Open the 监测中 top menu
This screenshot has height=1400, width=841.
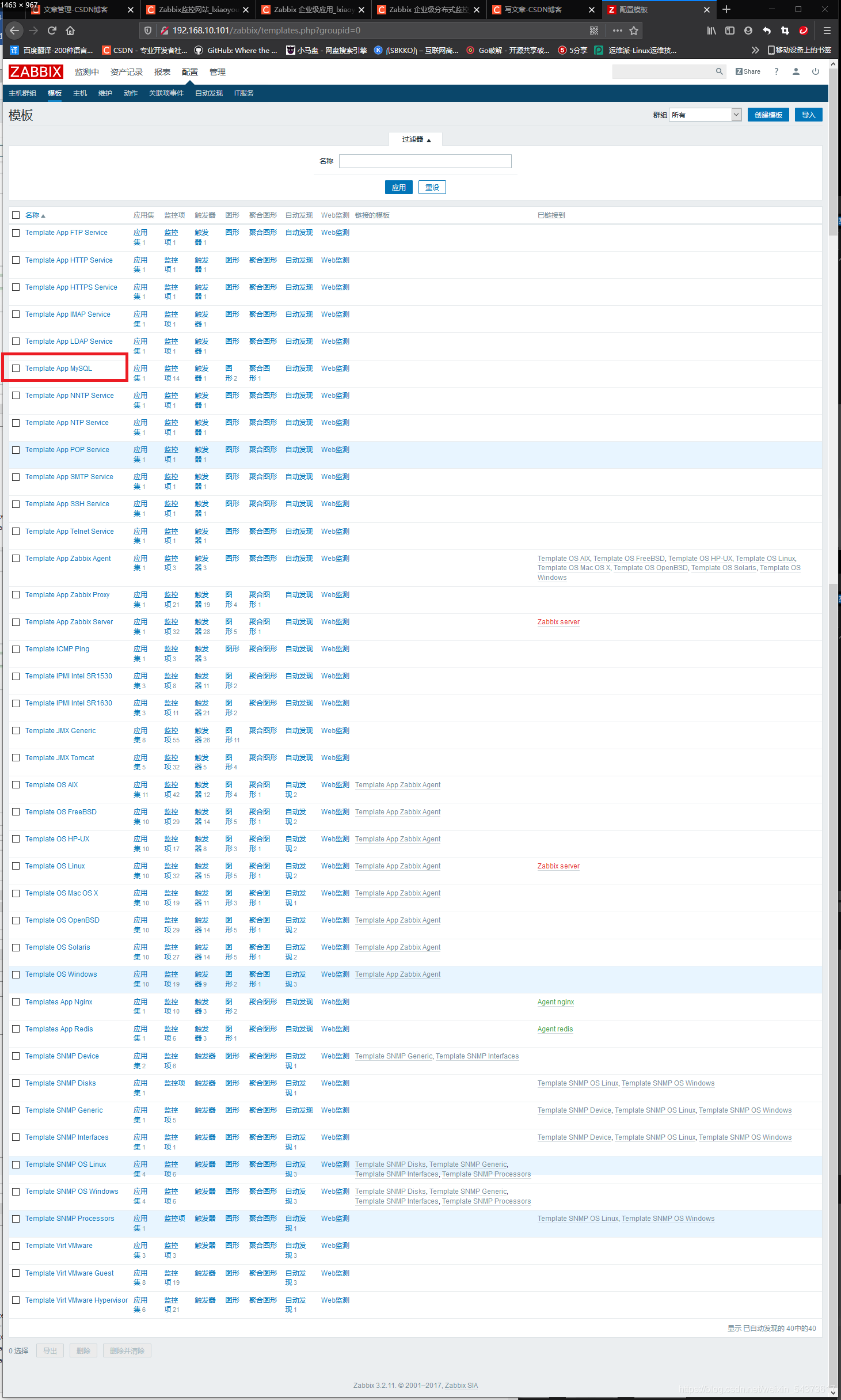[x=87, y=72]
